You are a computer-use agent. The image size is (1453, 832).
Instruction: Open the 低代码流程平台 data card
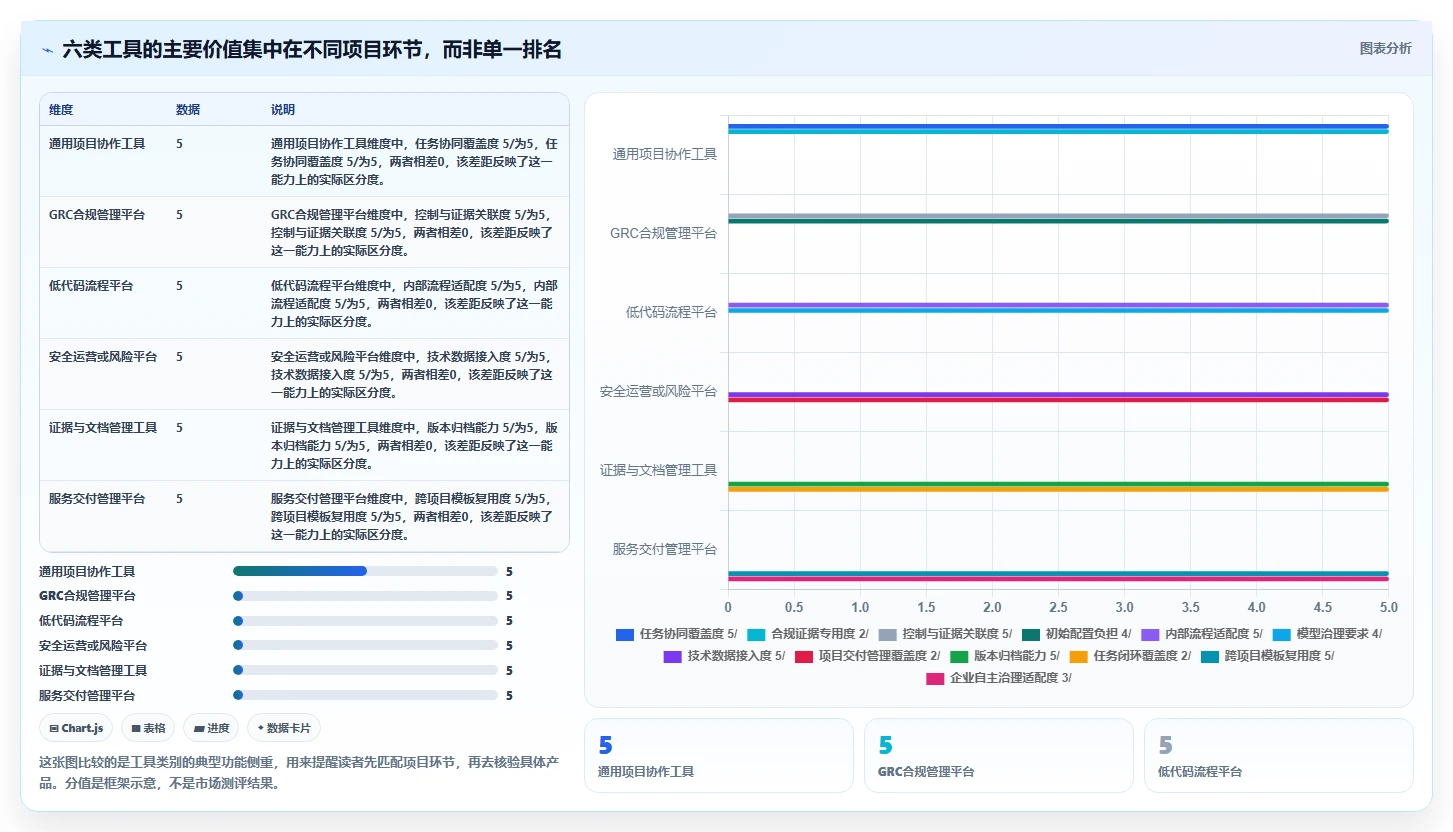1278,755
